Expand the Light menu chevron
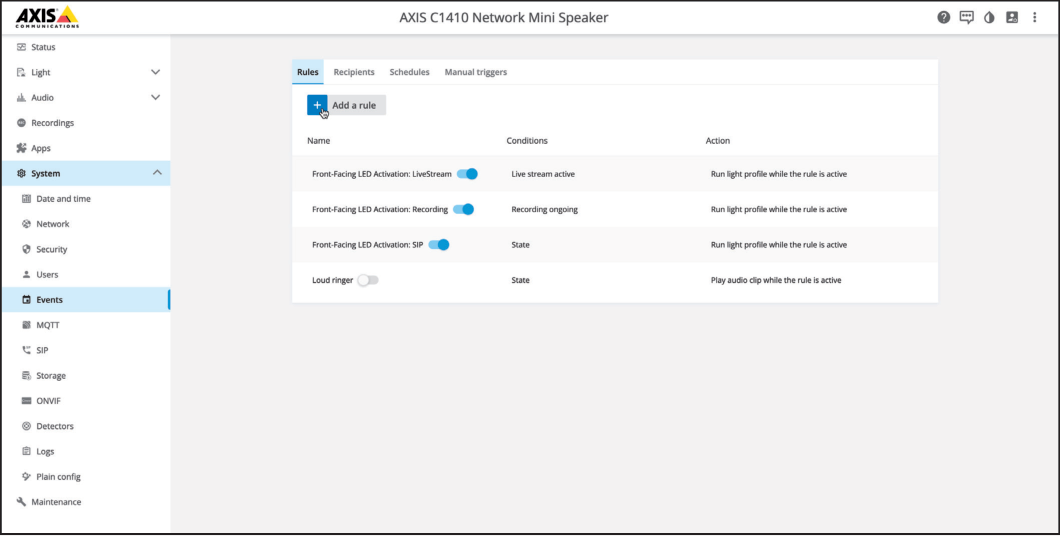The width and height of the screenshot is (1060, 537). 155,72
